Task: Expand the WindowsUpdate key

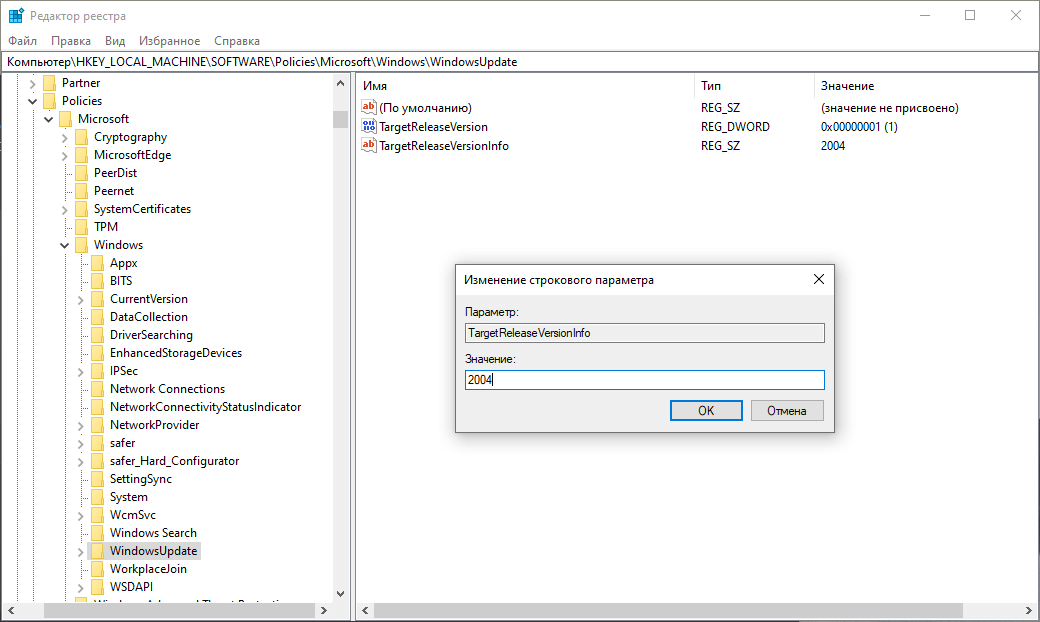Action: pos(80,552)
